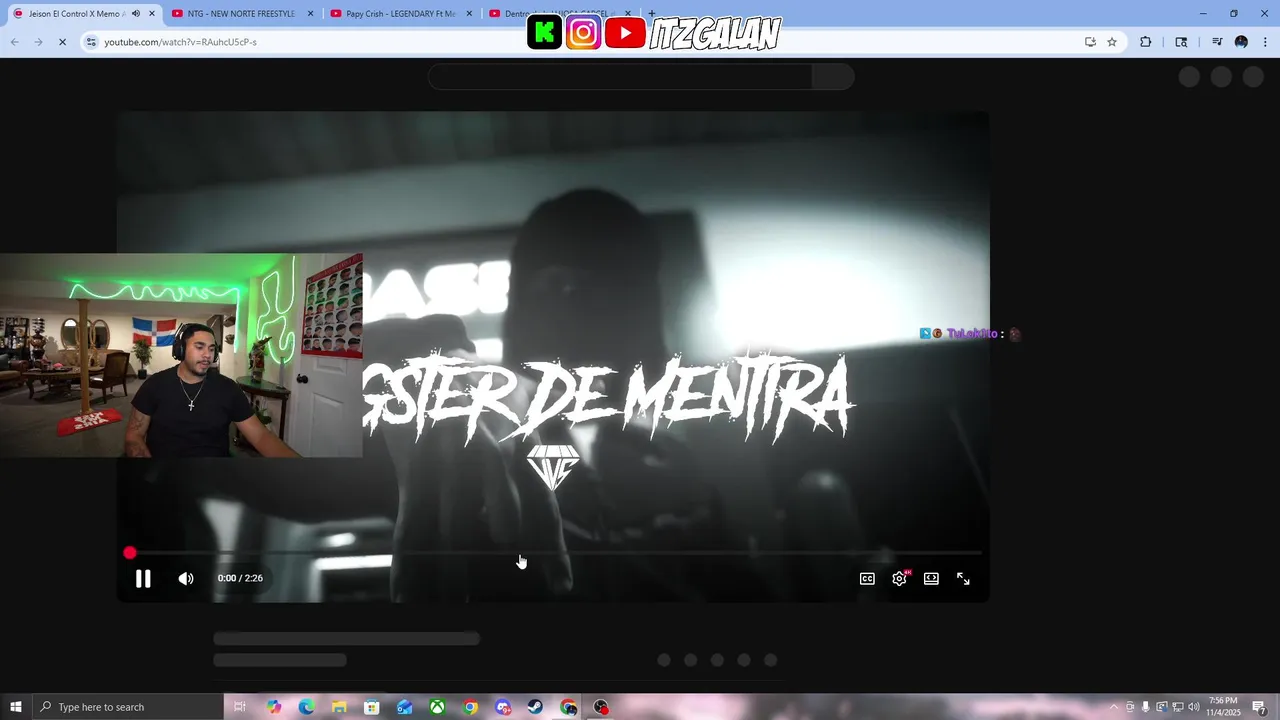
Task: Bookmark this page with the star icon
Action: 1111,42
